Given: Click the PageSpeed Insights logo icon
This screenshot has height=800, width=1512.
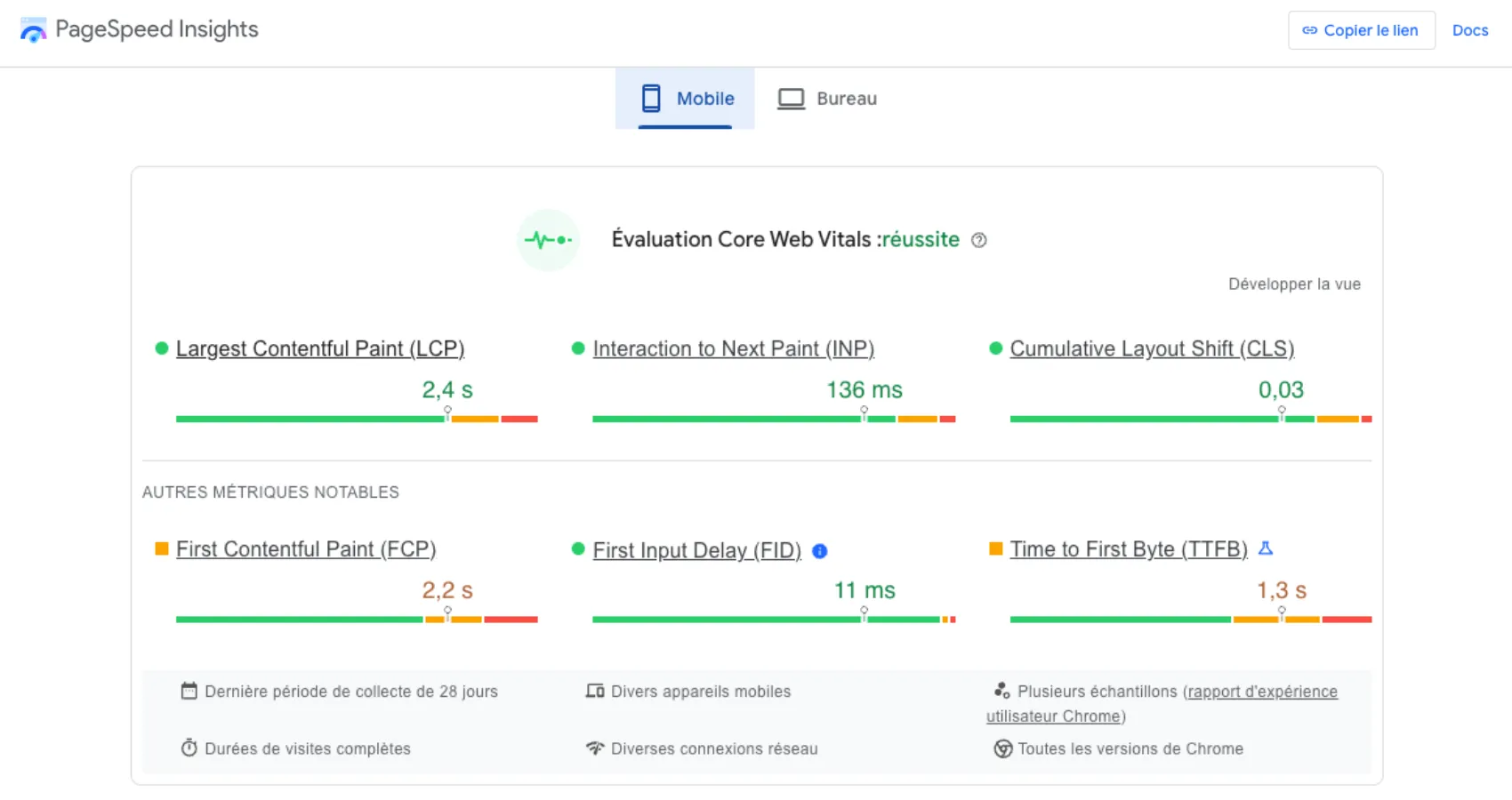Looking at the screenshot, I should [33, 29].
